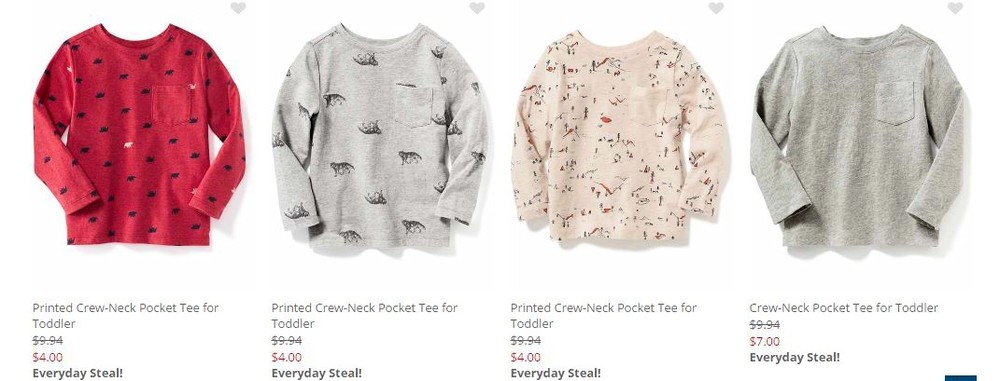
Task: Click $4.00 price under the red tee
Action: (x=48, y=357)
